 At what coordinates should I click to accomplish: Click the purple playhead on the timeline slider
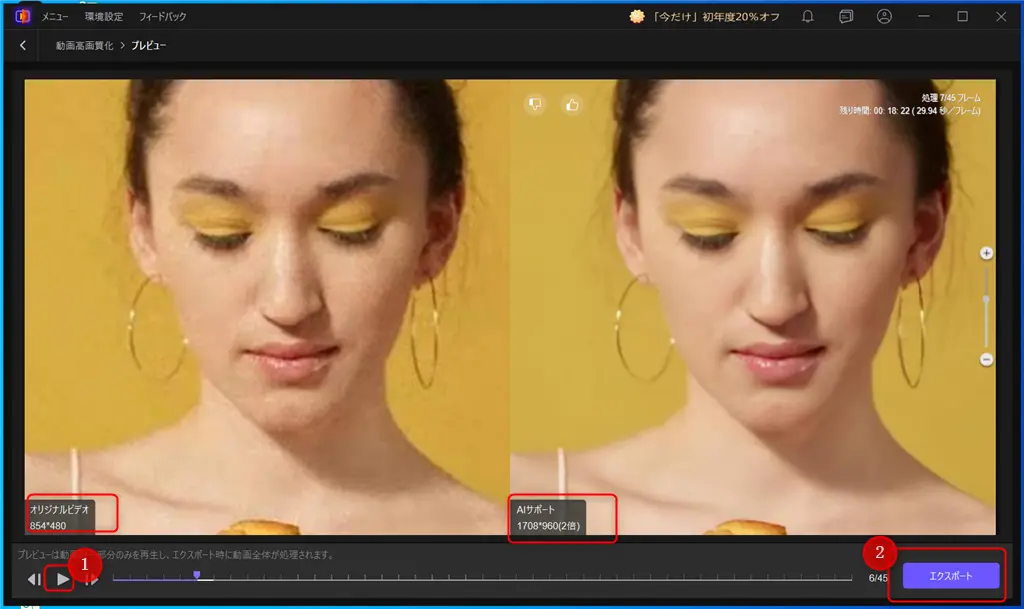click(197, 575)
